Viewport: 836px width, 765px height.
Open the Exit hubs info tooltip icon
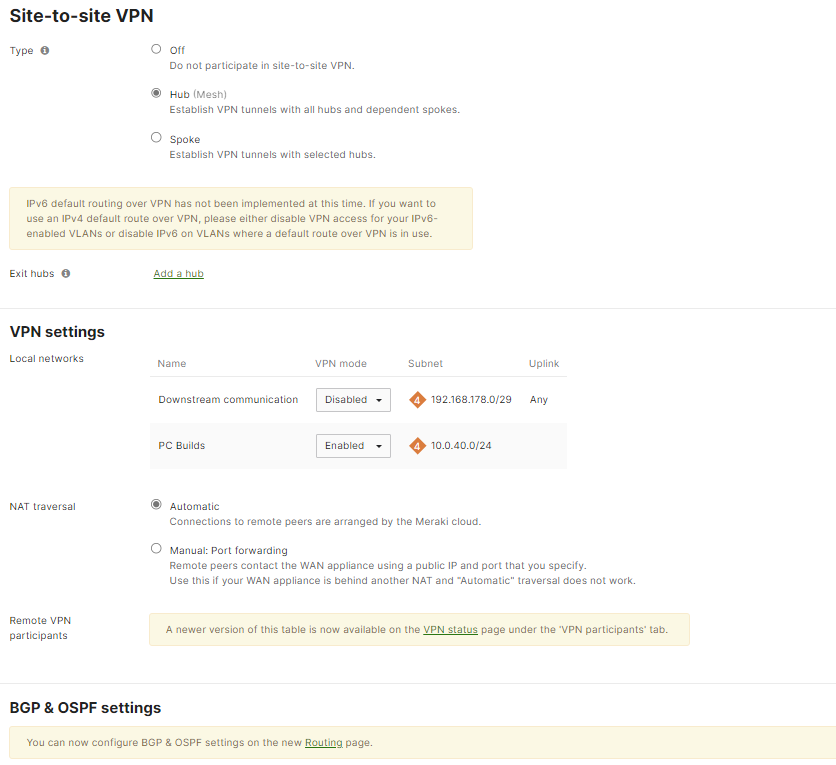pyautogui.click(x=65, y=273)
